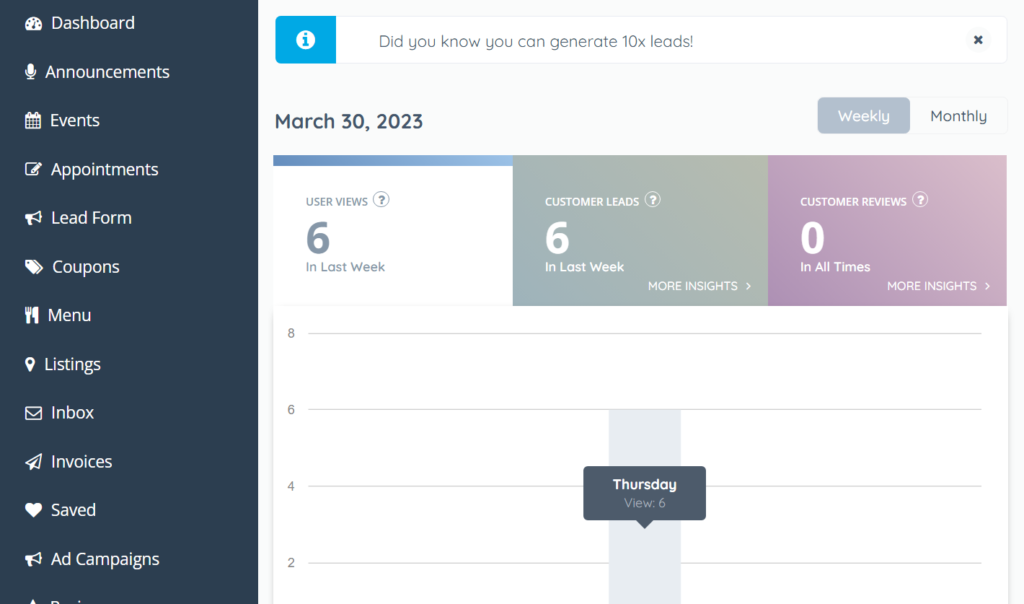
Task: Dismiss the 10x leads notification banner
Action: (x=978, y=40)
